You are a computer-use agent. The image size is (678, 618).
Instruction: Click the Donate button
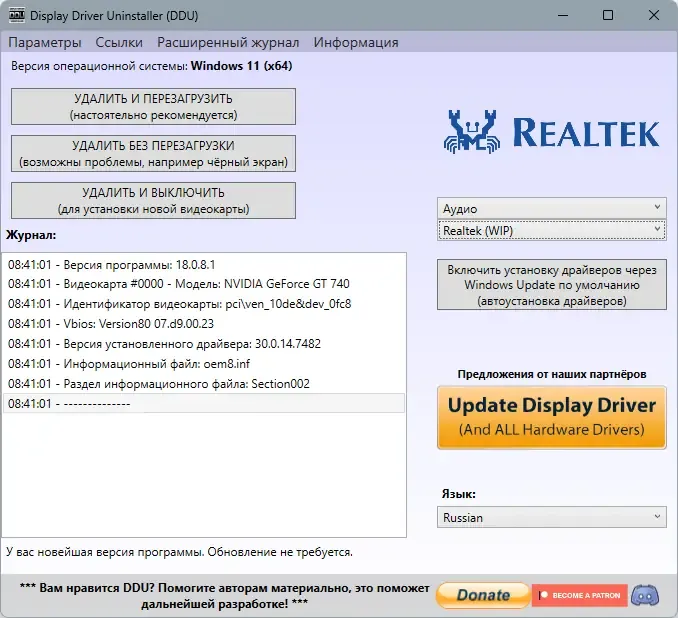coord(483,595)
